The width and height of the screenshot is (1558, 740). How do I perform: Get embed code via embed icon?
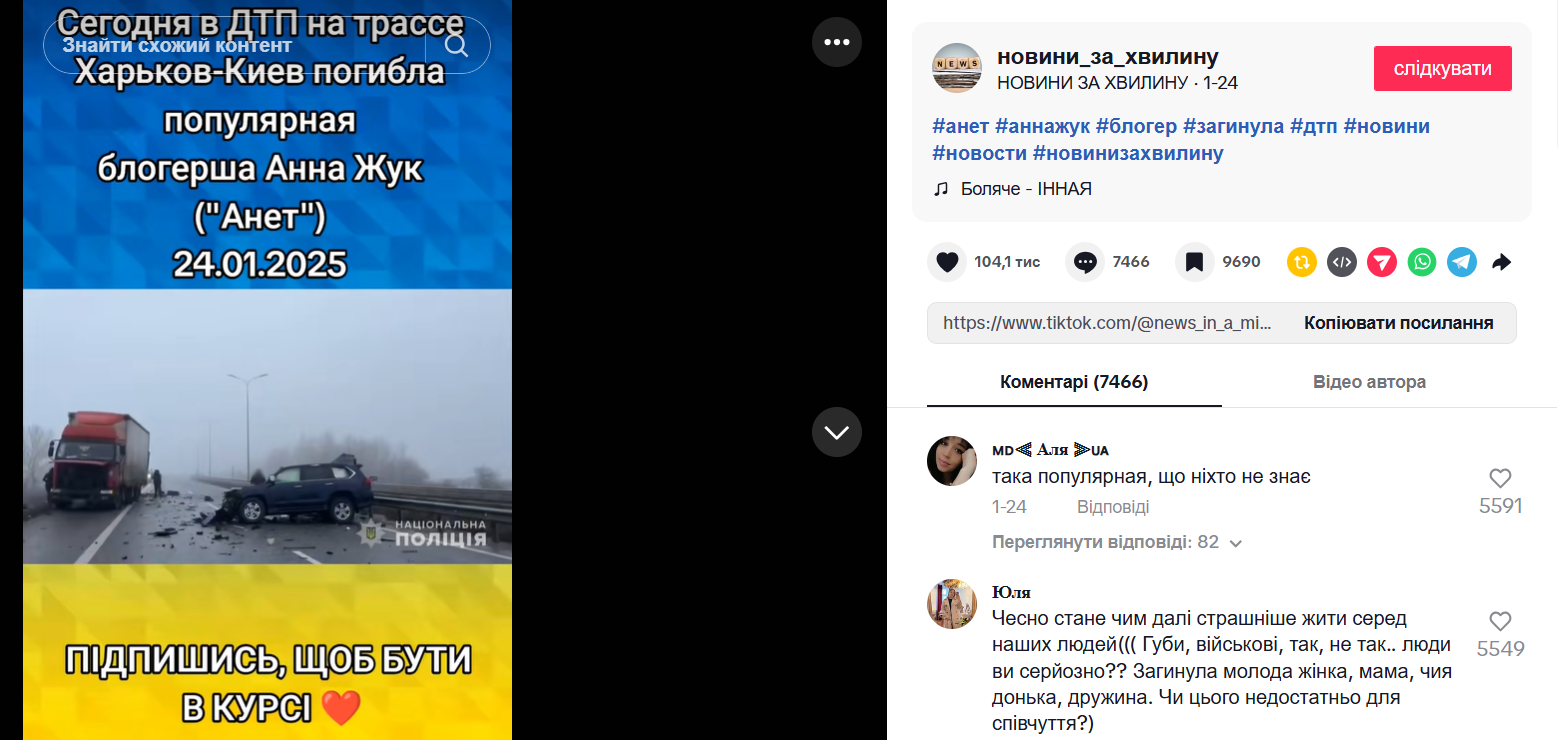1341,262
